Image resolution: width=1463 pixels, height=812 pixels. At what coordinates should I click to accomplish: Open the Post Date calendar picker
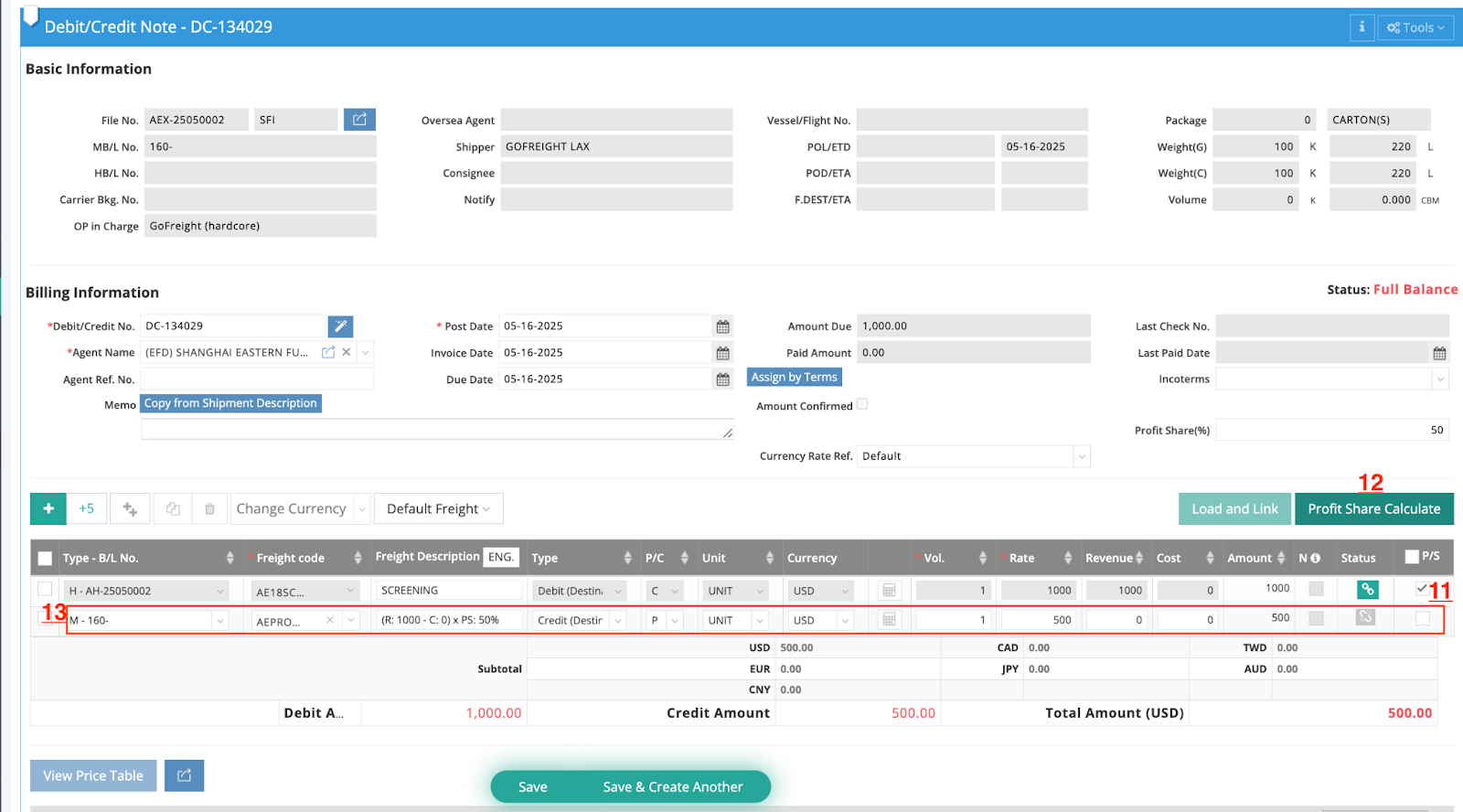point(722,327)
